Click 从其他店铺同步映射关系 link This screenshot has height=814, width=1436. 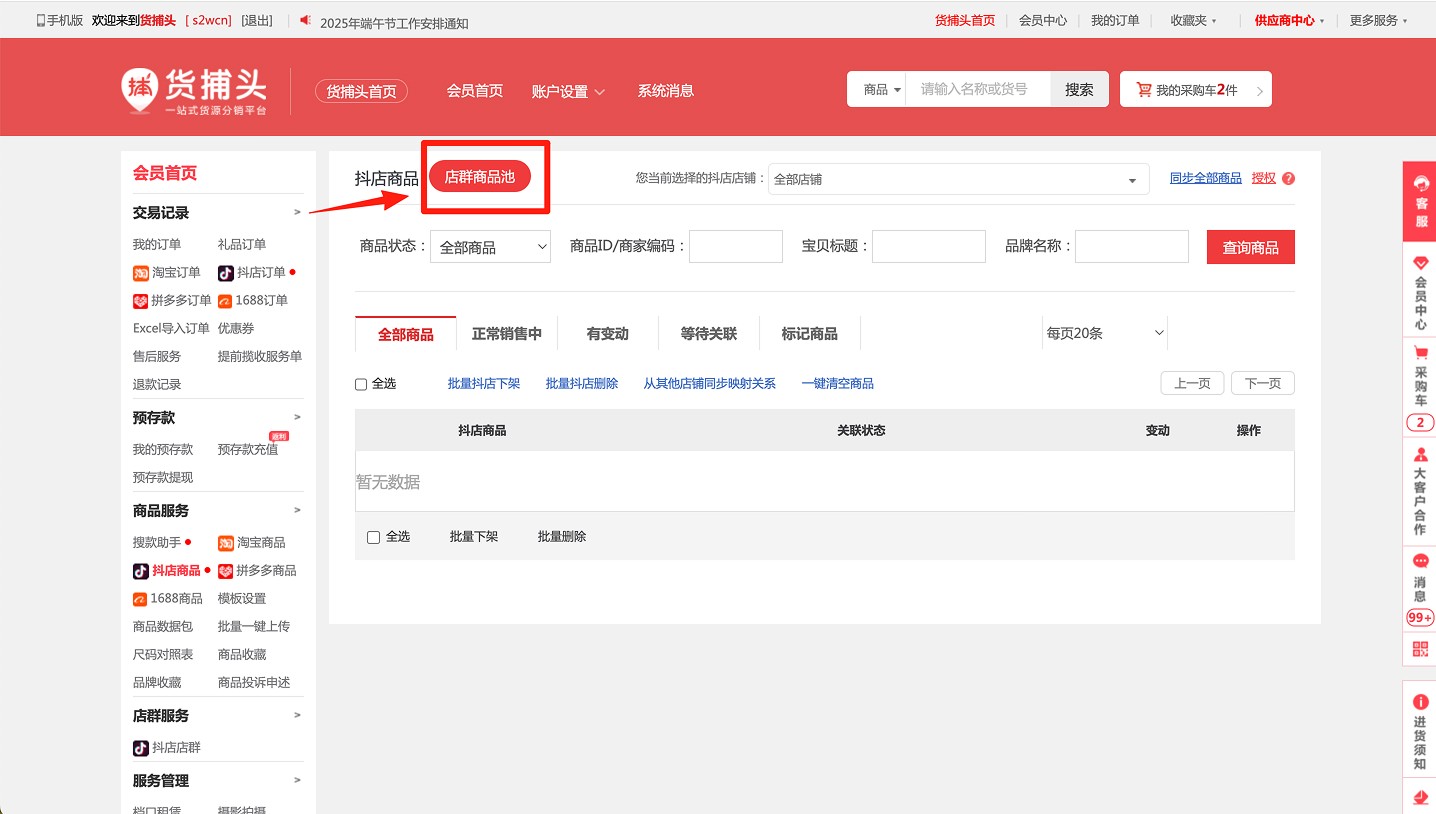pyautogui.click(x=710, y=384)
